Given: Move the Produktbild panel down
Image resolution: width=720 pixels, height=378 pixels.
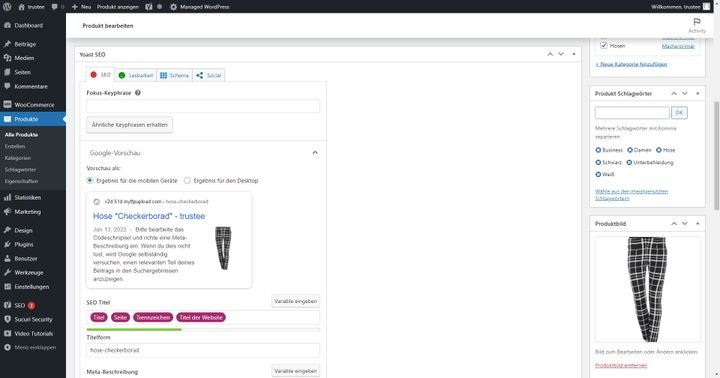Looking at the screenshot, I should (685, 224).
